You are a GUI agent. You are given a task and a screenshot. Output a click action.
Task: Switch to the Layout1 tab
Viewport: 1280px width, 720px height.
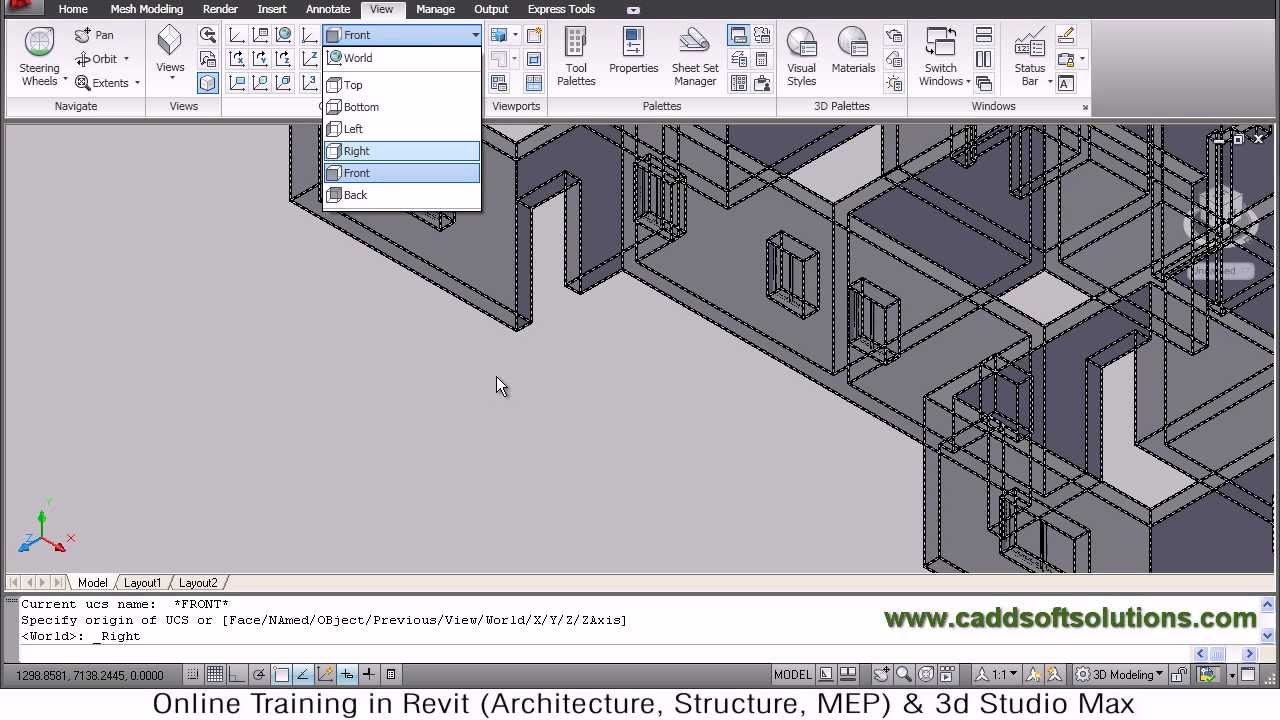(142, 583)
